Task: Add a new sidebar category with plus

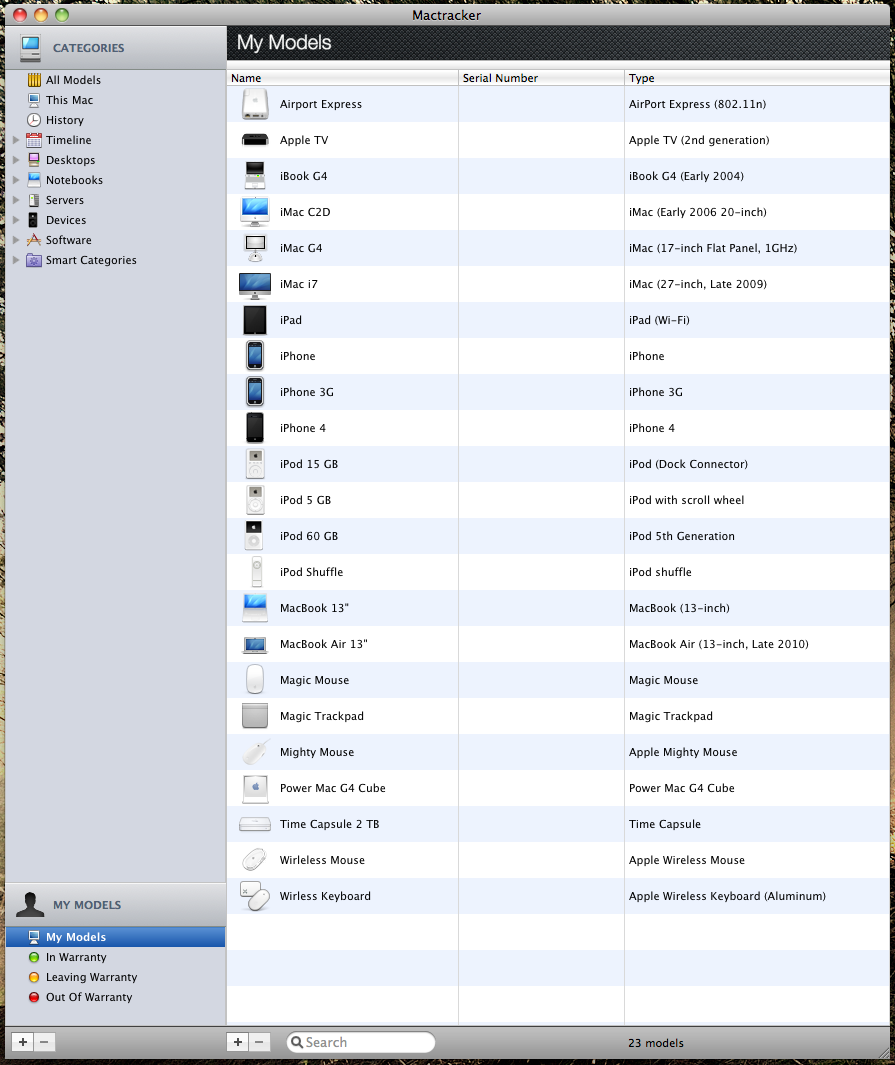Action: 22,1042
